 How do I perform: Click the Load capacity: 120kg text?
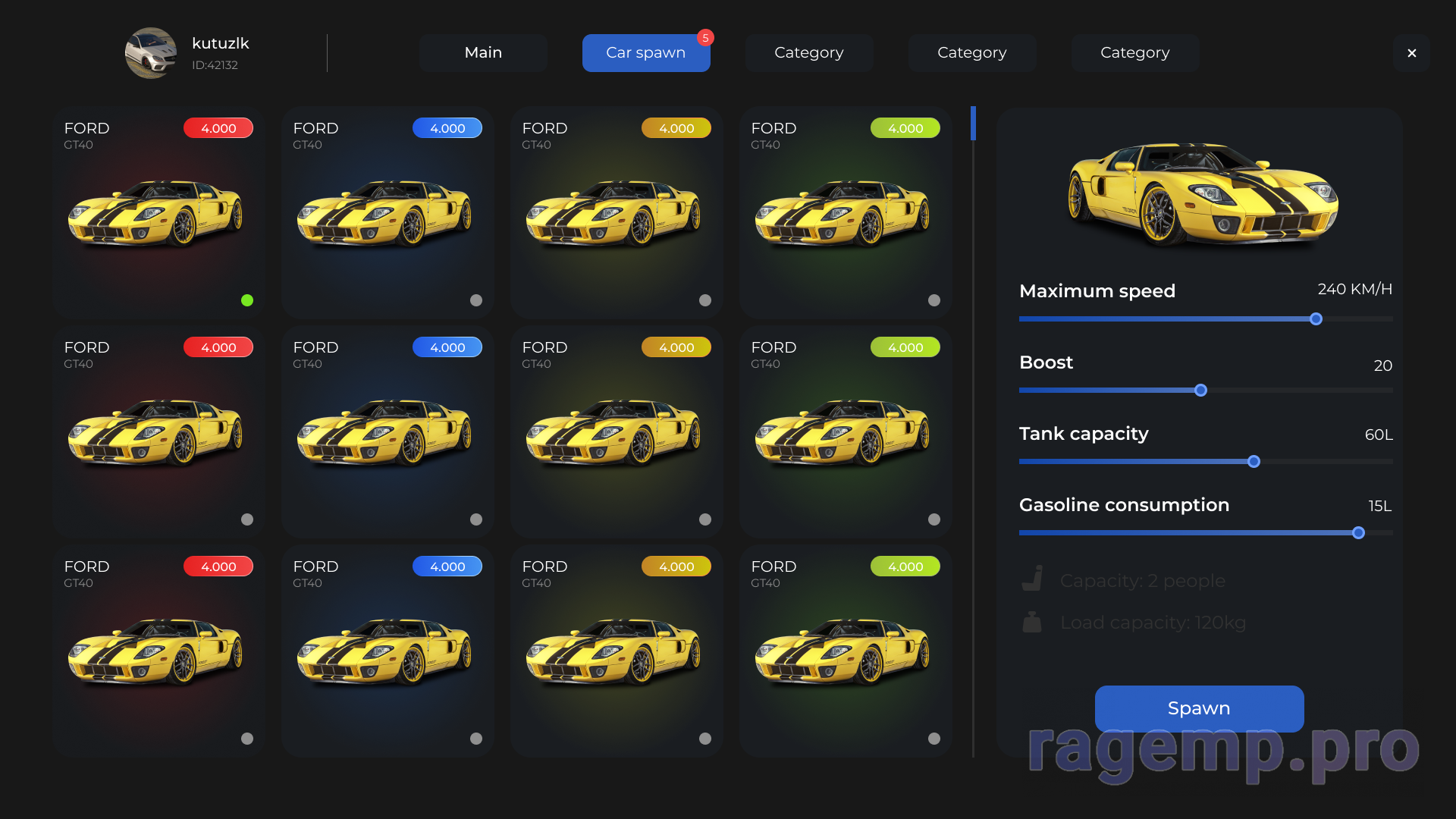[x=1153, y=623]
